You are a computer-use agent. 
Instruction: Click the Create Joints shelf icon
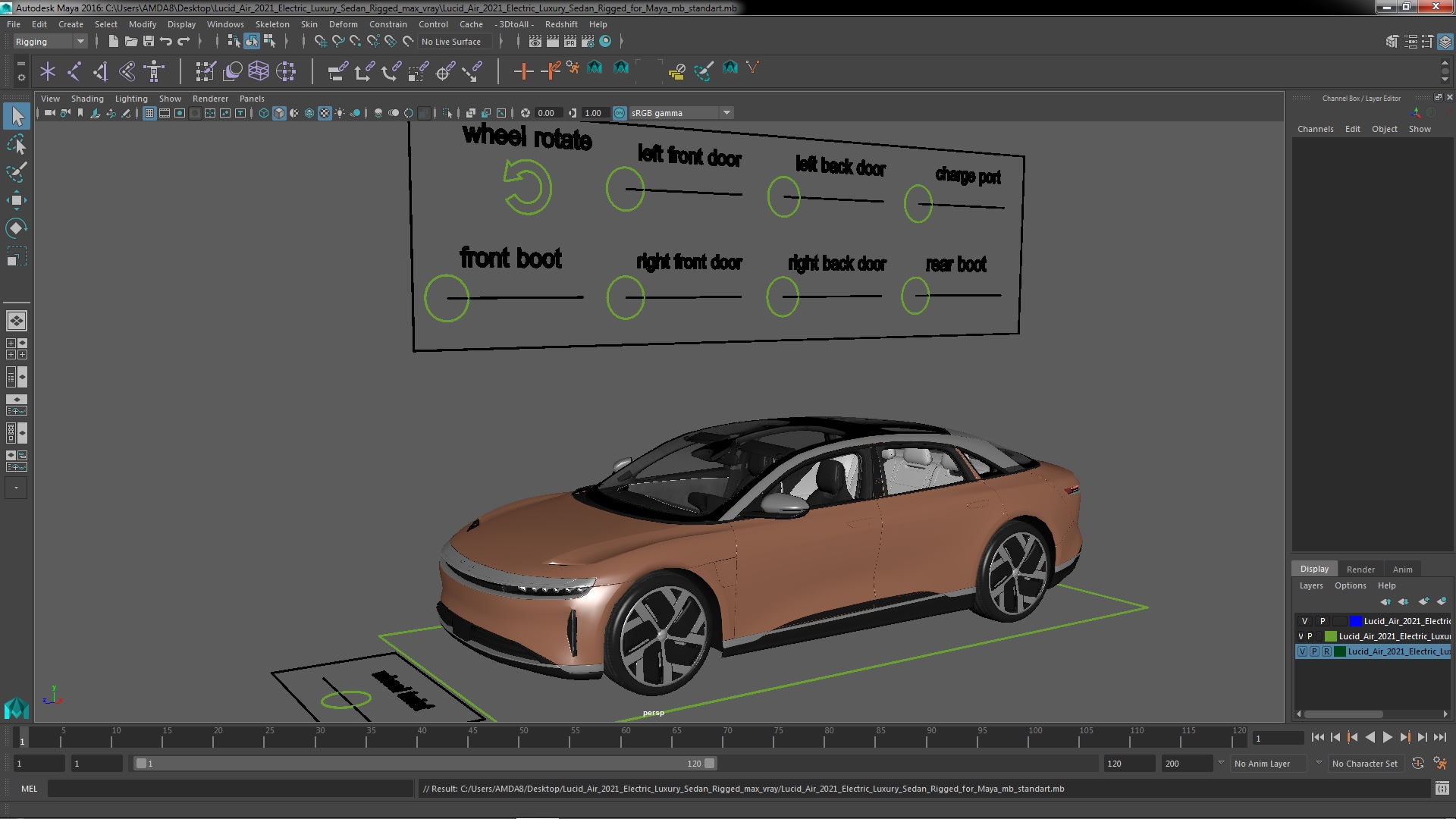pyautogui.click(x=74, y=71)
